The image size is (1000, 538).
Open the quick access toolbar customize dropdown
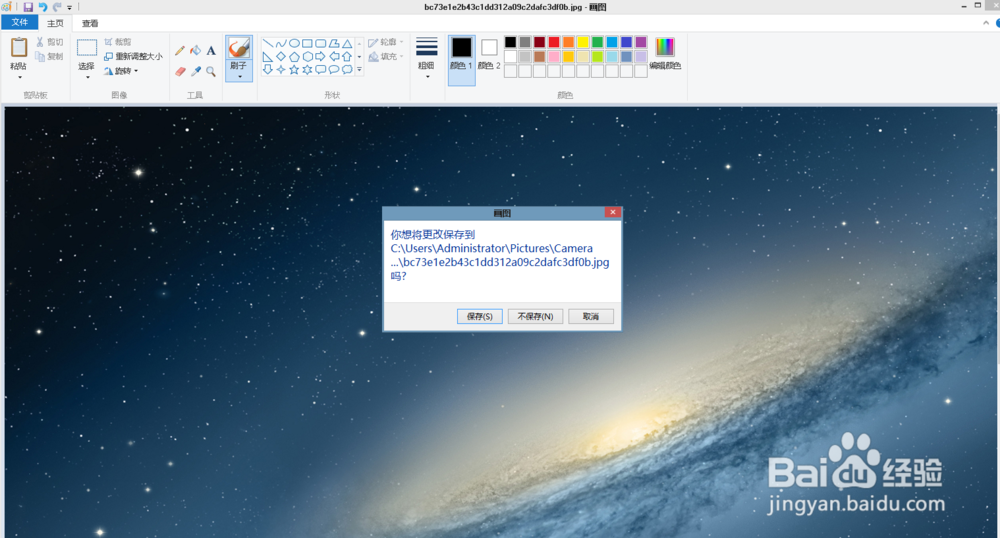click(x=70, y=8)
